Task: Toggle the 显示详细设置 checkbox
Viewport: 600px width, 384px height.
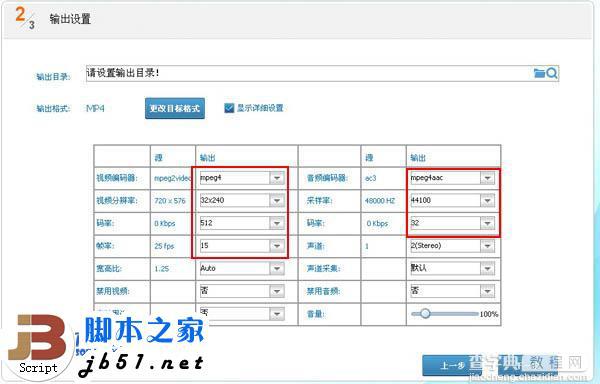Action: 228,108
